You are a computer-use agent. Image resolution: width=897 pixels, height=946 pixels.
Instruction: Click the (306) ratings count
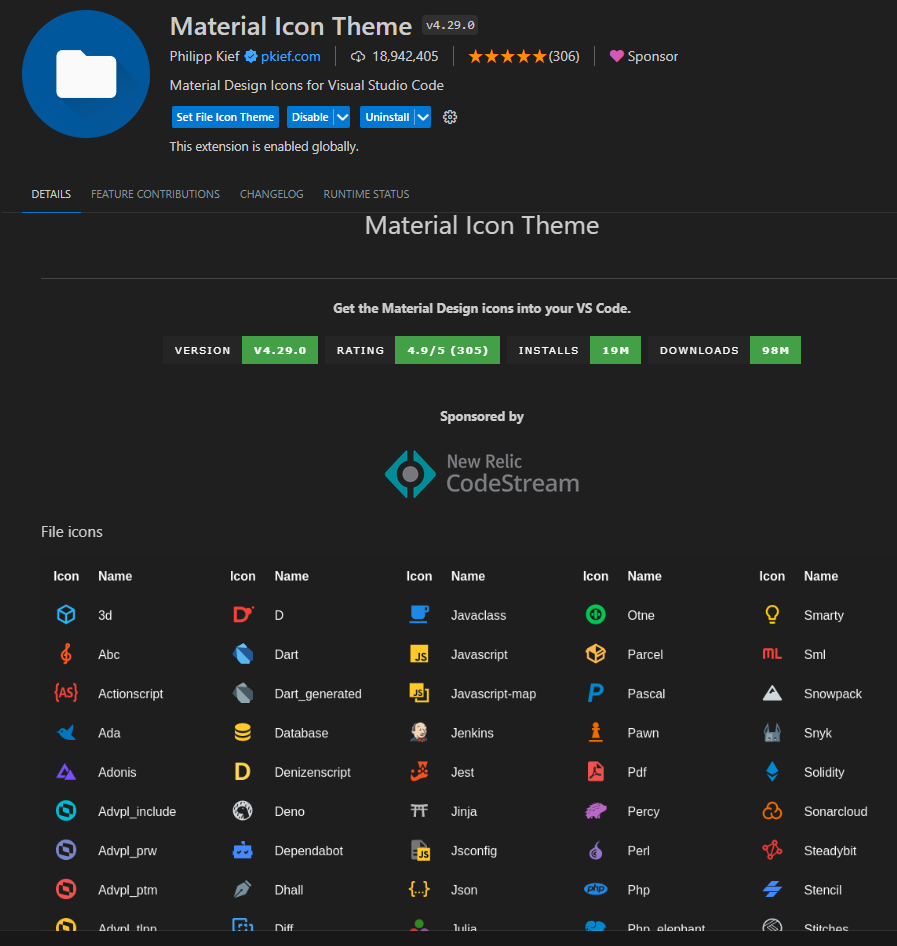pos(564,57)
